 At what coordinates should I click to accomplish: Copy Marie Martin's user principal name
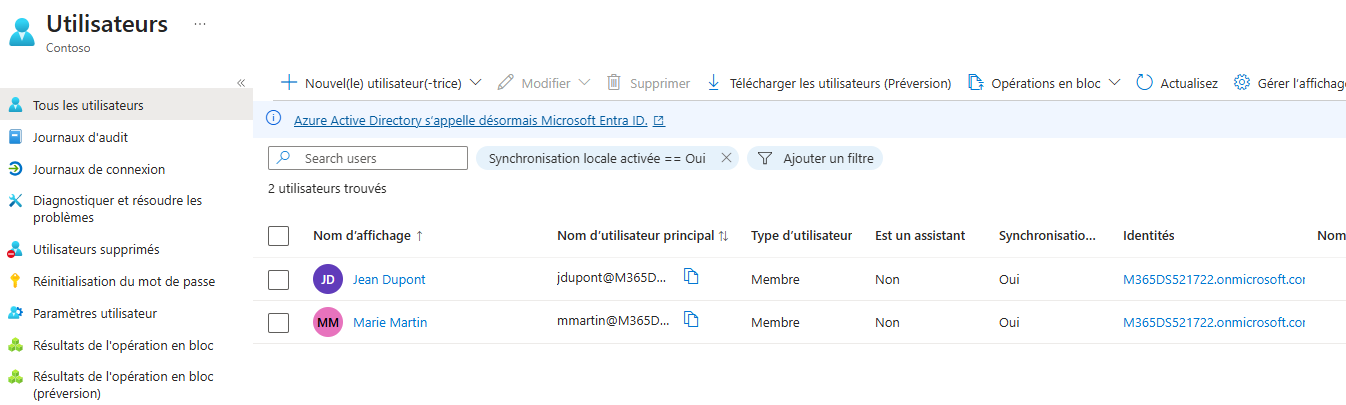pos(691,320)
